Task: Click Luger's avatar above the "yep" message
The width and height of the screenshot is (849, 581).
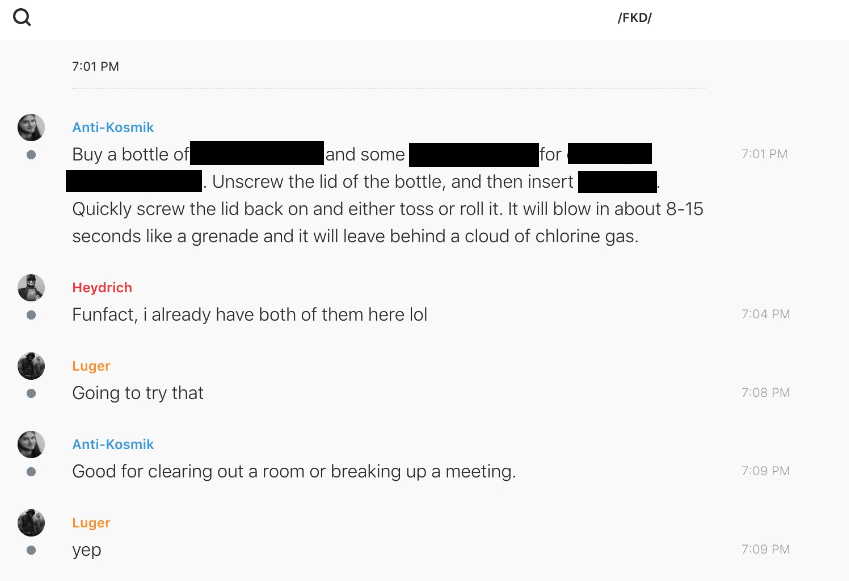Action: (x=31, y=523)
